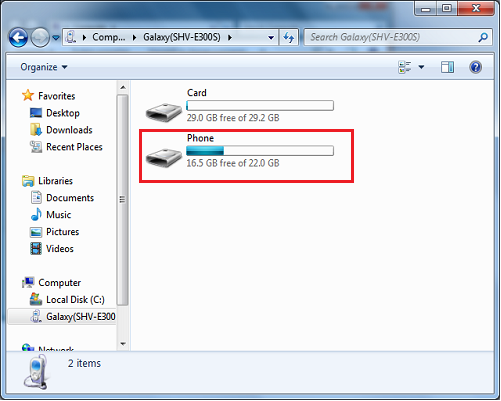Click the Comp... breadcrumb segment
This screenshot has height=401, width=501.
tap(109, 37)
